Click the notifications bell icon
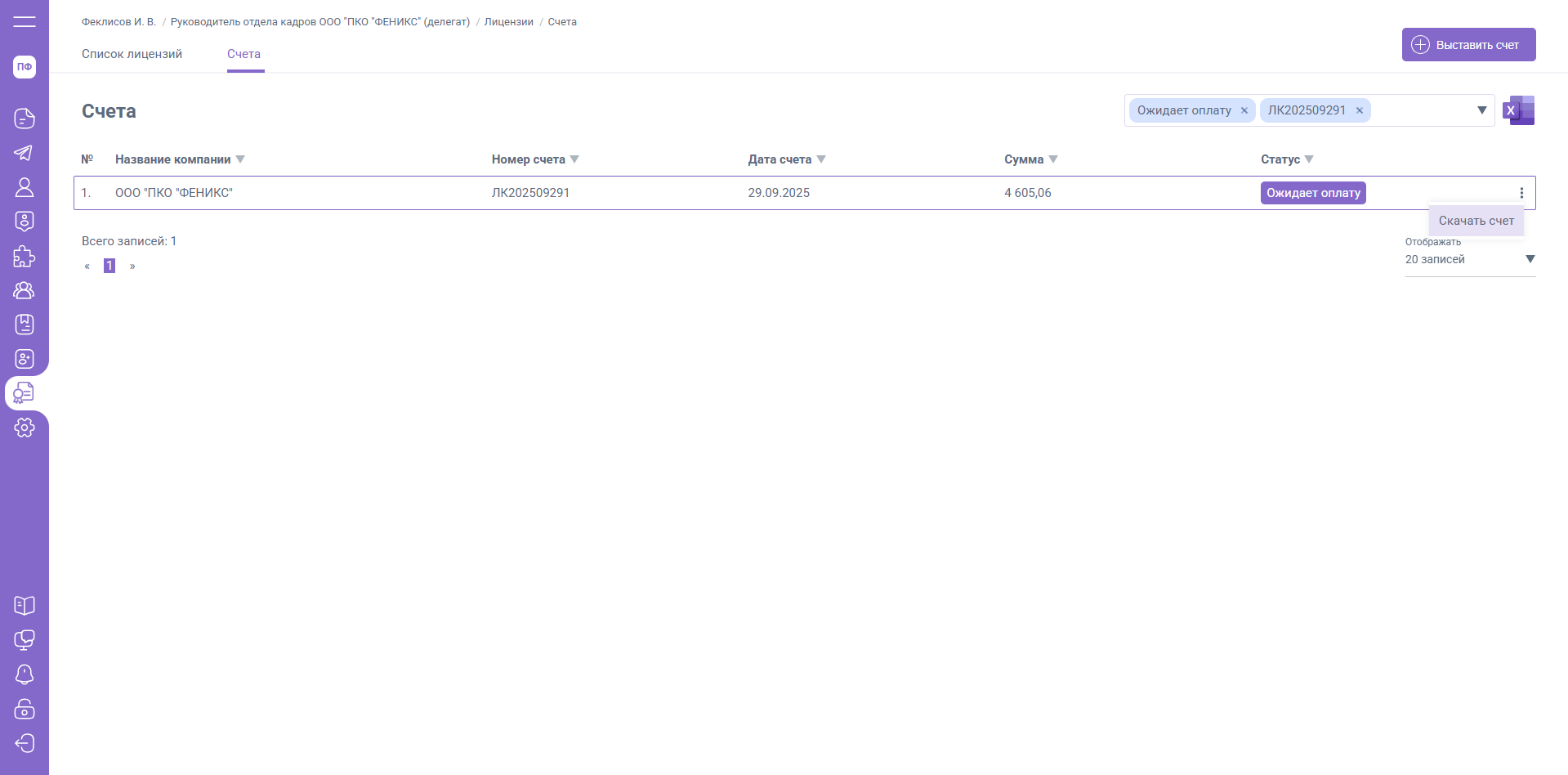The width and height of the screenshot is (1568, 775). click(x=25, y=674)
